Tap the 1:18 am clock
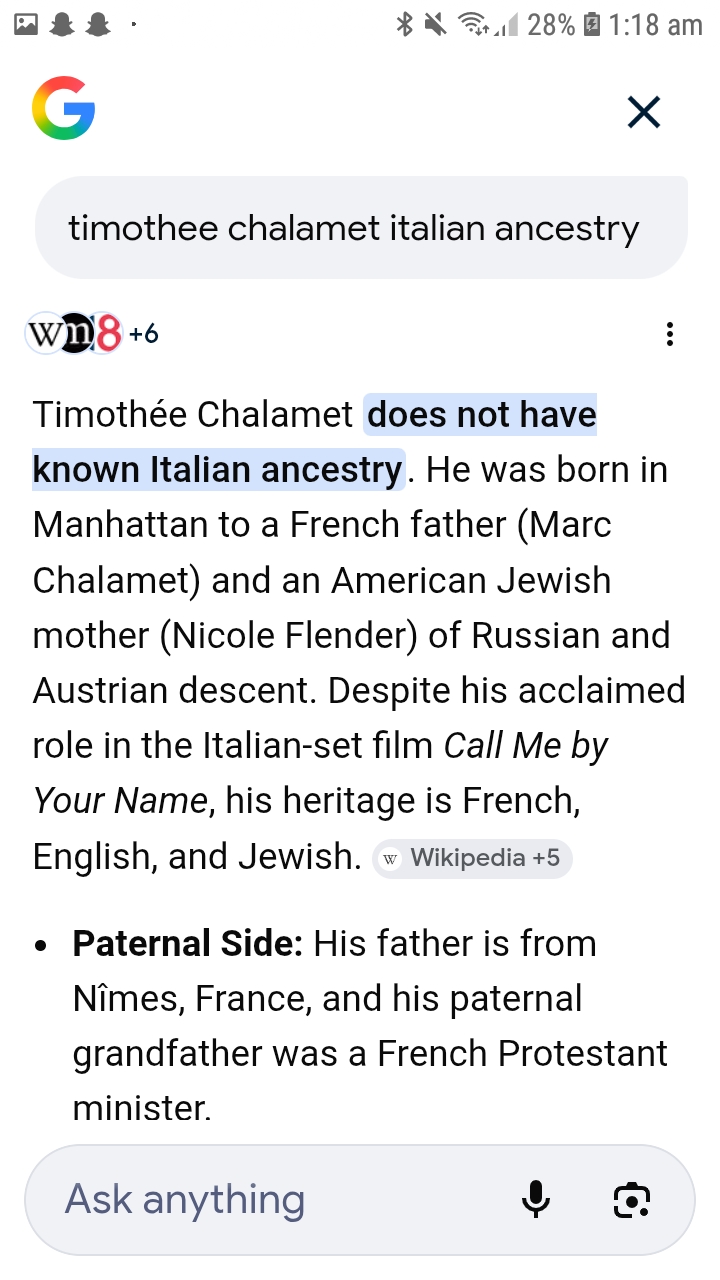This screenshot has height=1280, width=720. pos(655,25)
